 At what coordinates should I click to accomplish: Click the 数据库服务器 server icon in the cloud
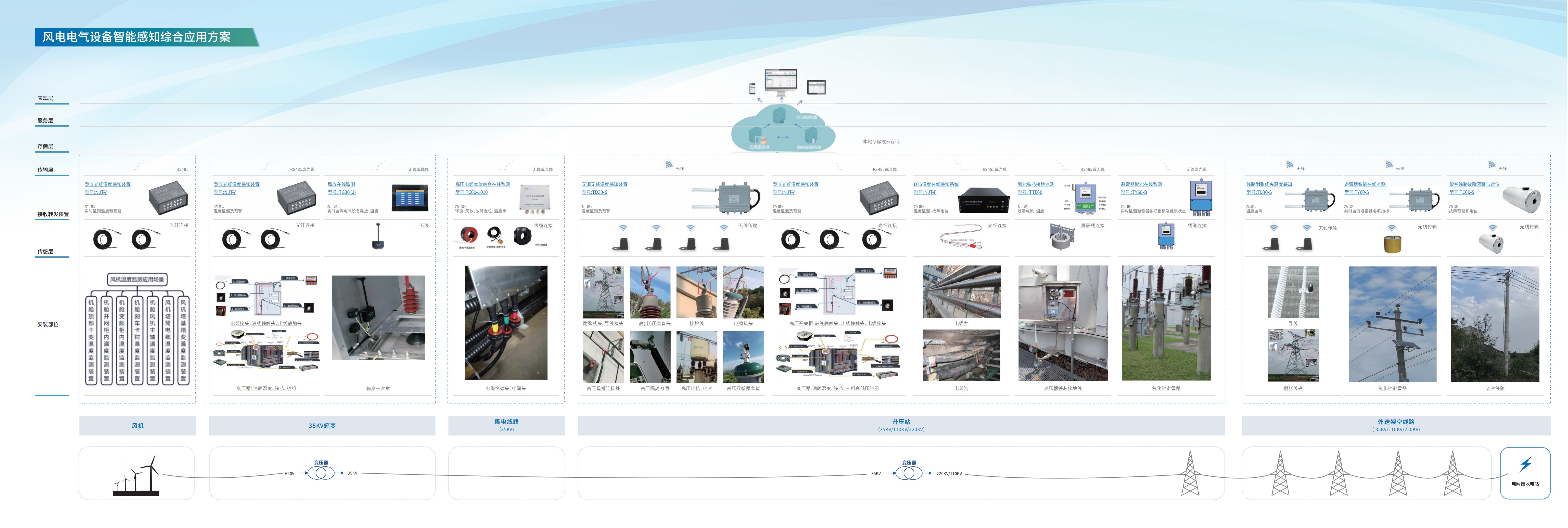pos(811,135)
